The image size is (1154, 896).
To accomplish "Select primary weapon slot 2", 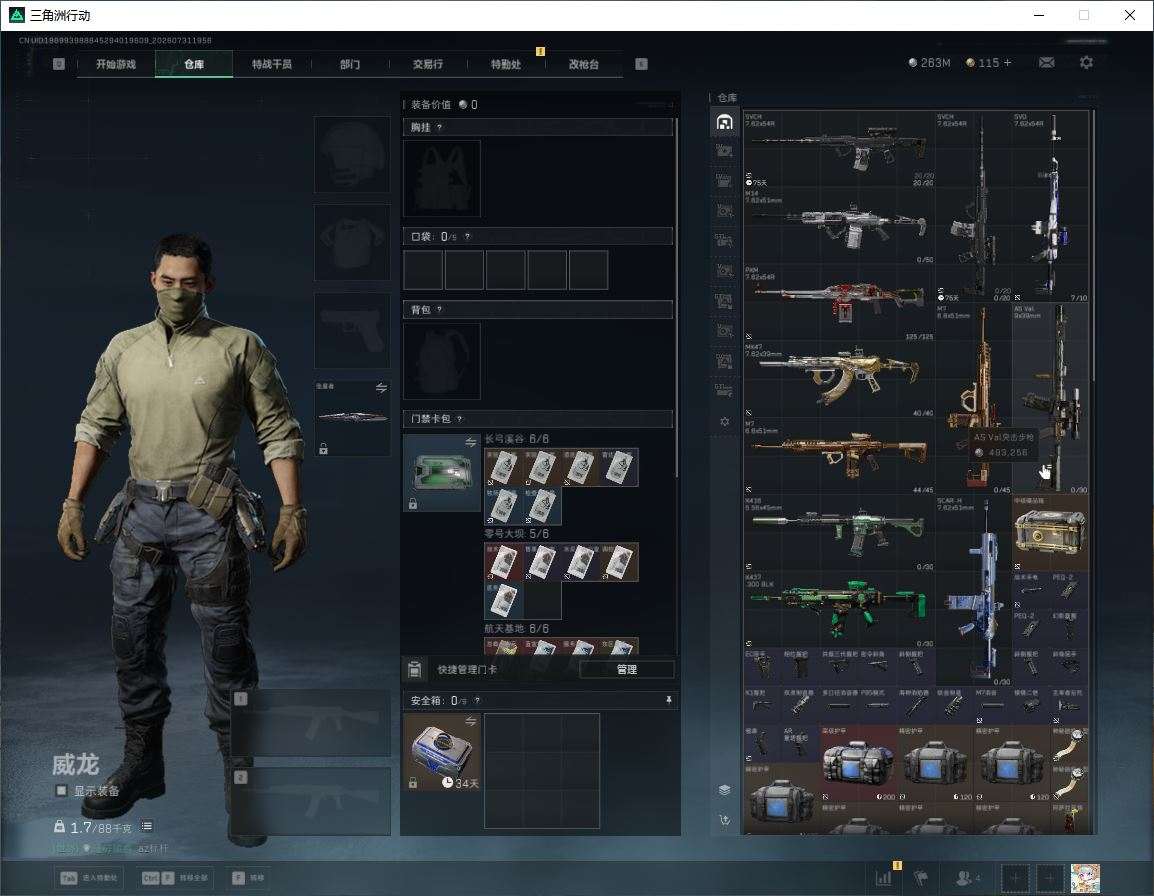I will pyautogui.click(x=311, y=801).
